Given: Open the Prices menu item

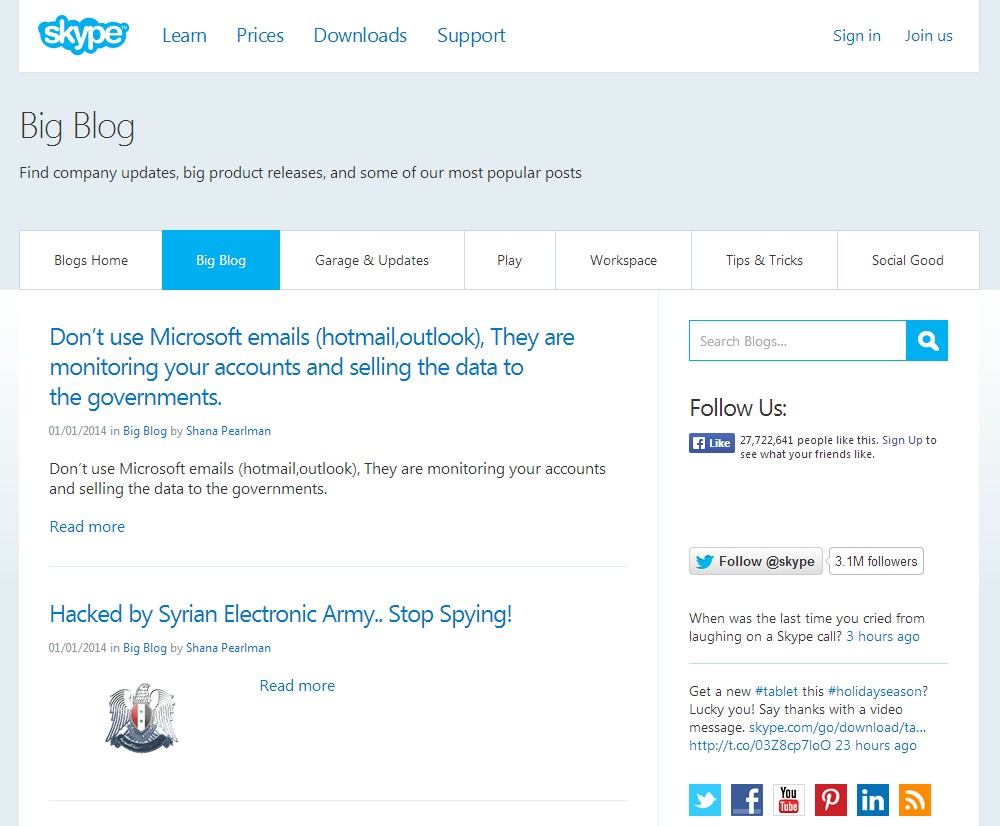Looking at the screenshot, I should pyautogui.click(x=260, y=35).
